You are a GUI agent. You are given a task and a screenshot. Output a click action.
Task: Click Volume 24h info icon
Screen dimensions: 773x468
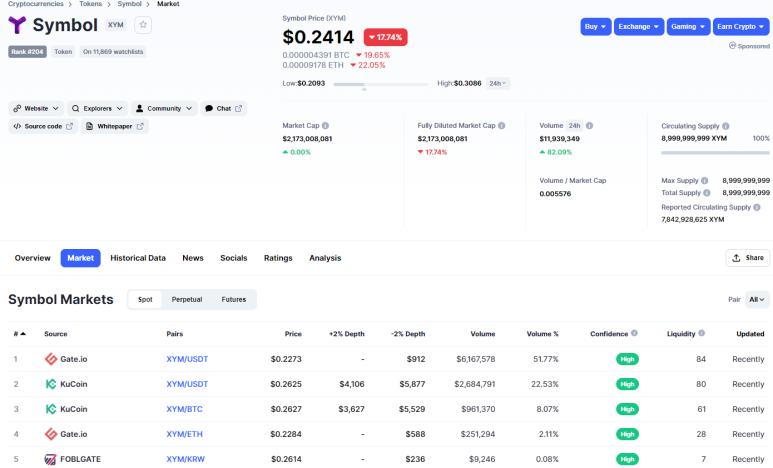590,126
